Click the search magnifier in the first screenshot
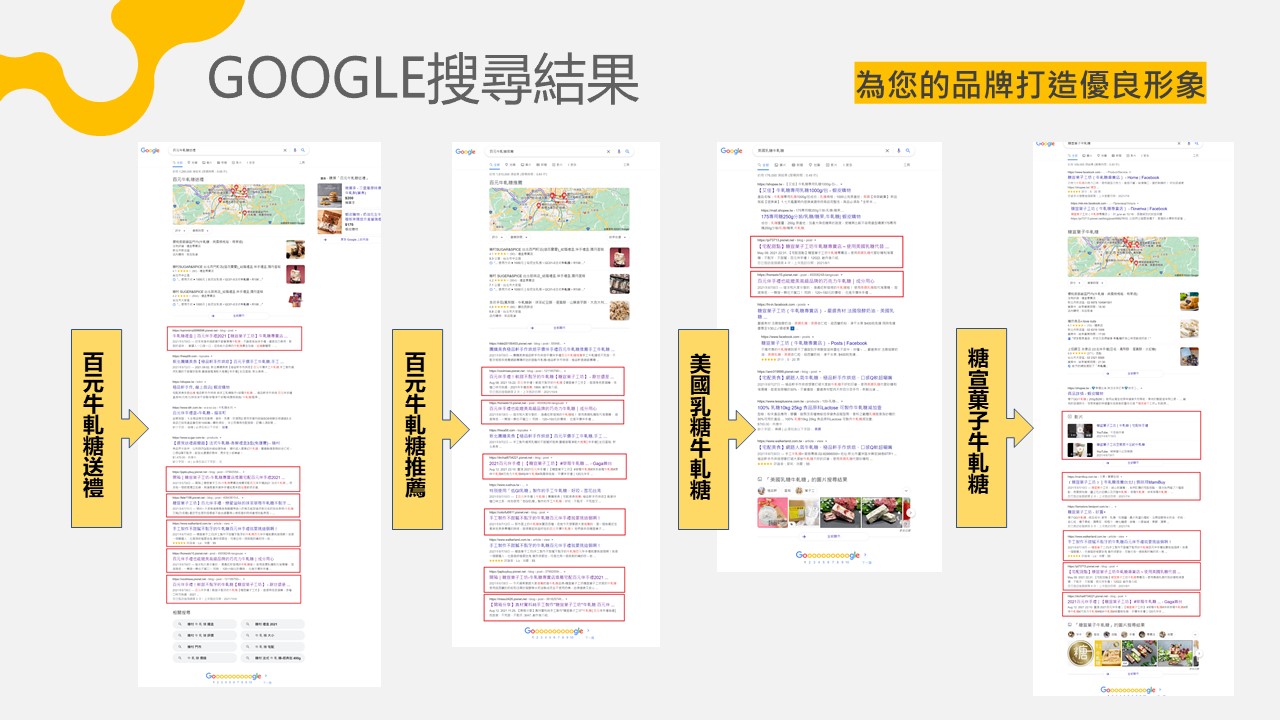This screenshot has width=1280, height=720. 303,151
